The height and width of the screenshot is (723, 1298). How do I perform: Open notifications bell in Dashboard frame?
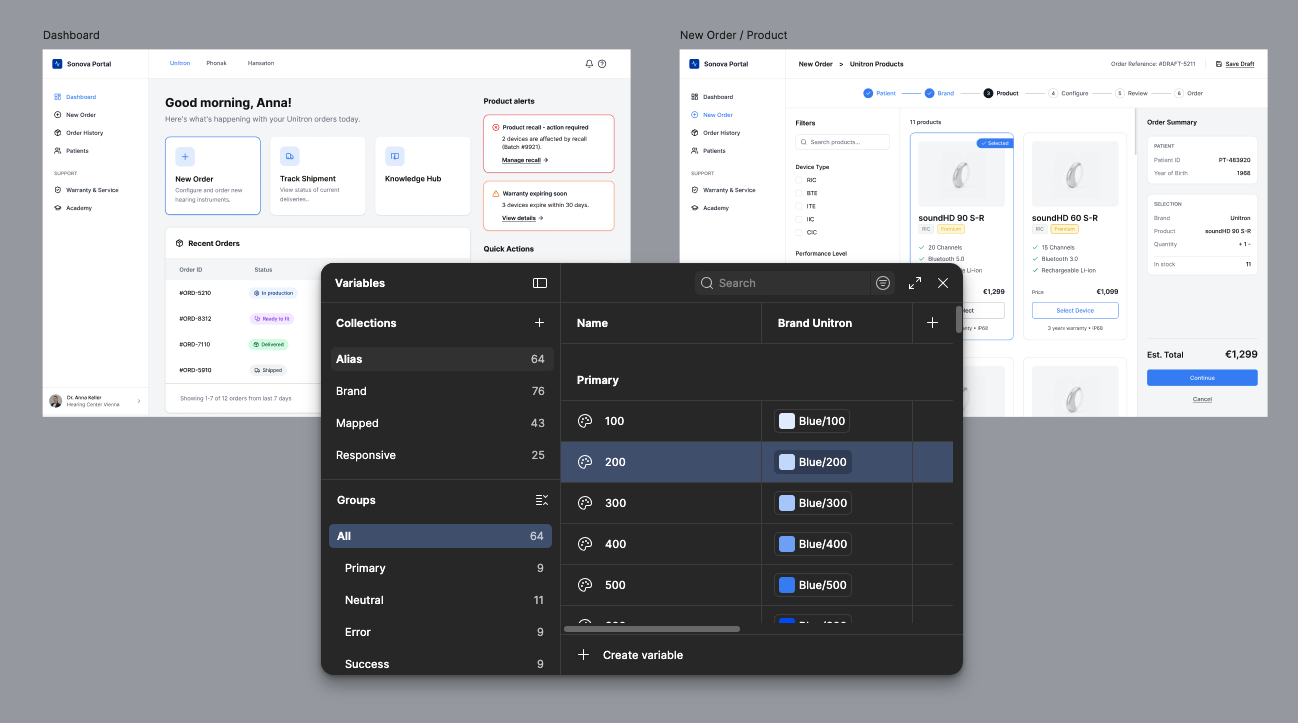click(589, 64)
